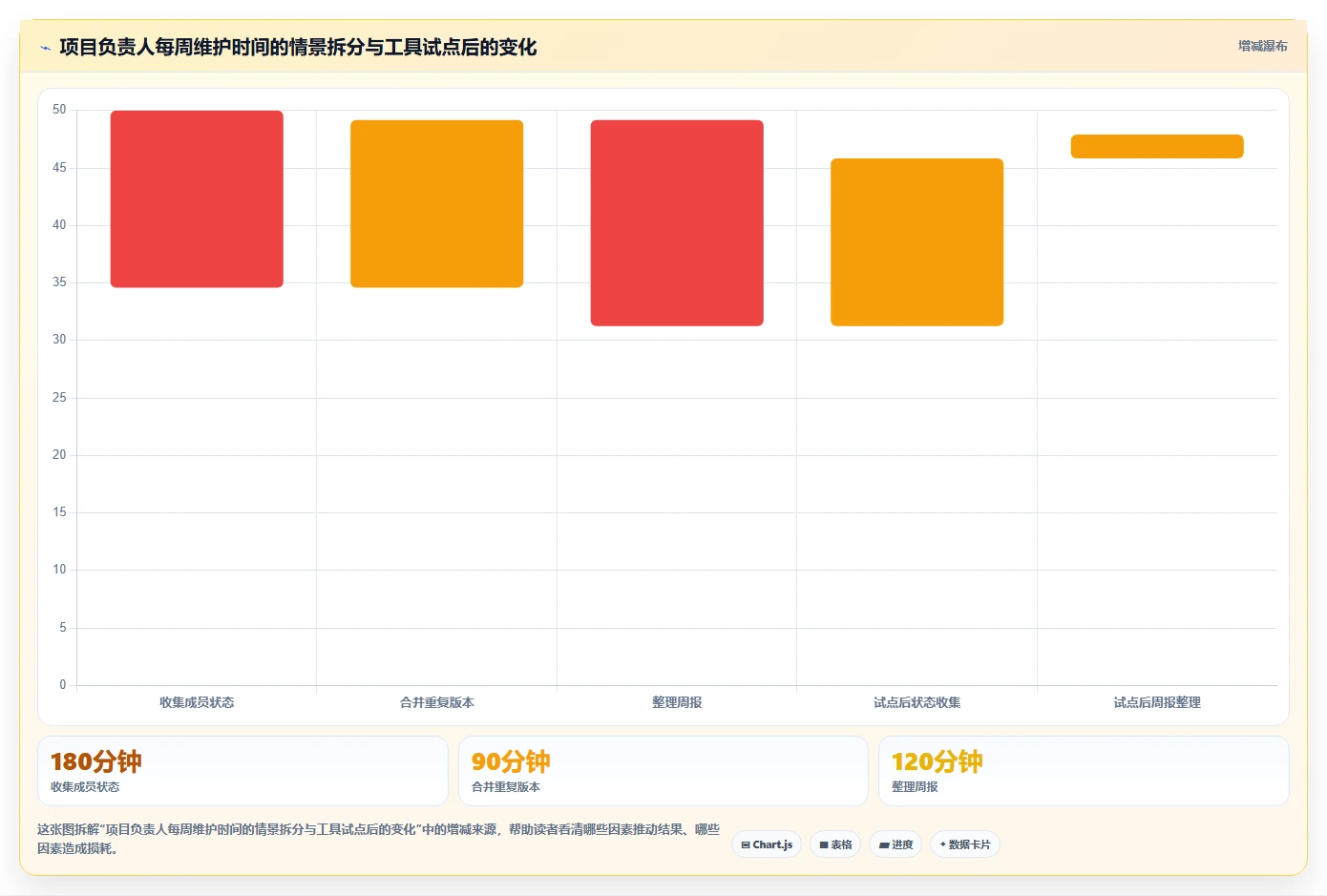The height and width of the screenshot is (896, 1327).
Task: Click y-axis value 25
Action: click(x=59, y=397)
